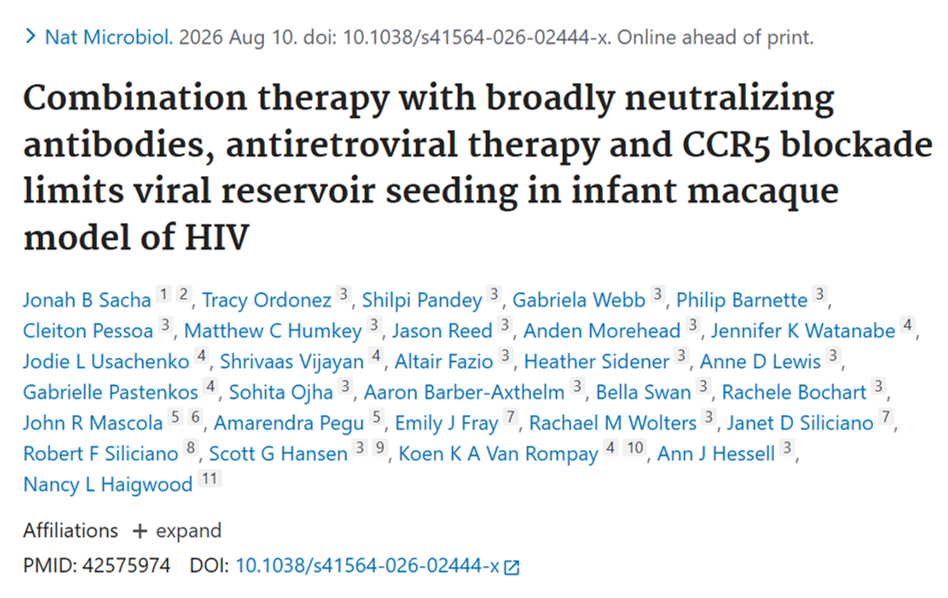Click the external link icon after the DOI

(511, 567)
